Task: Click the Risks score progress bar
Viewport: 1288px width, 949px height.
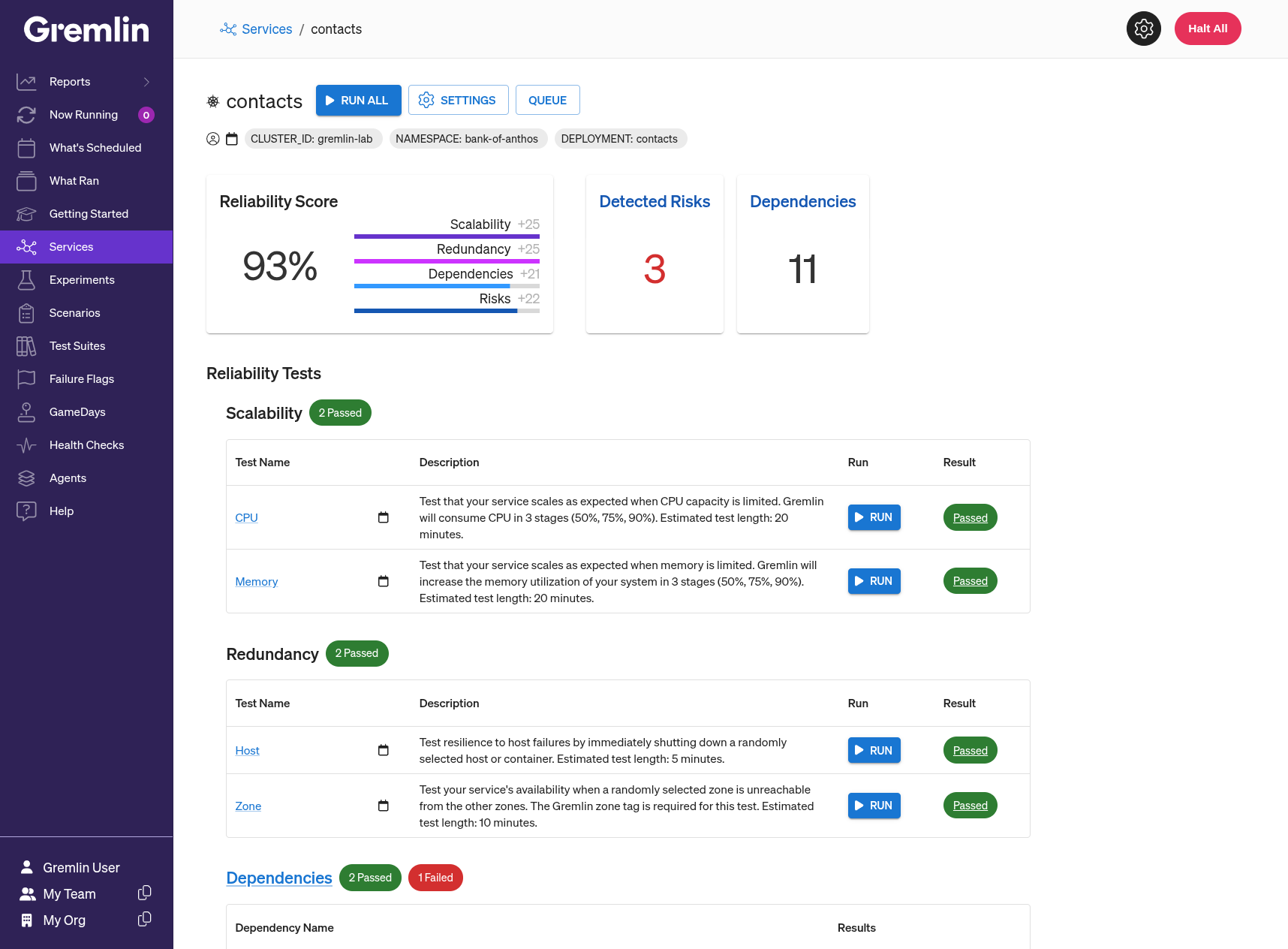Action: coord(447,311)
